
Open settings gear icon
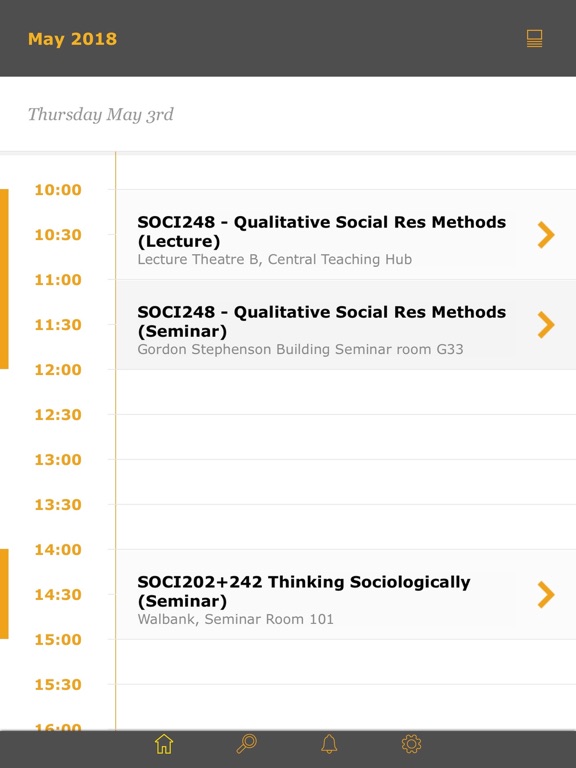pos(411,744)
